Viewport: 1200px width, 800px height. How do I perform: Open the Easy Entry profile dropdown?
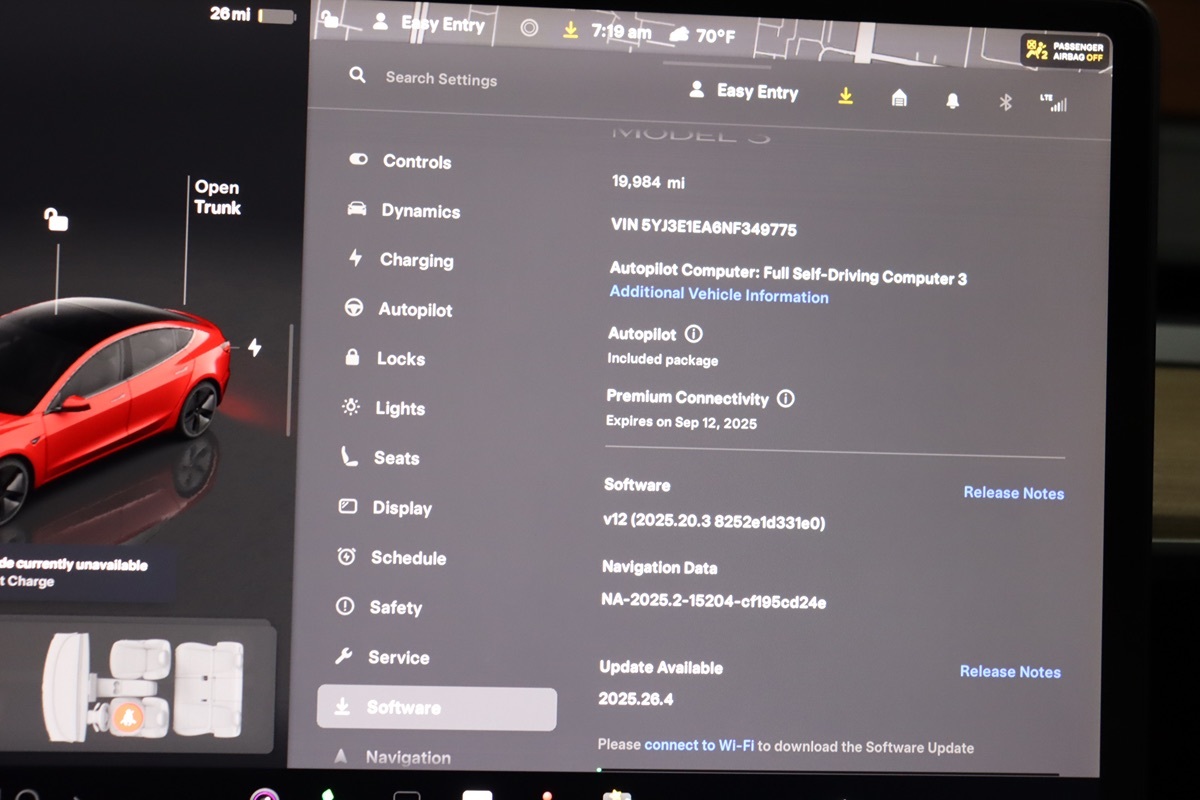tap(745, 91)
